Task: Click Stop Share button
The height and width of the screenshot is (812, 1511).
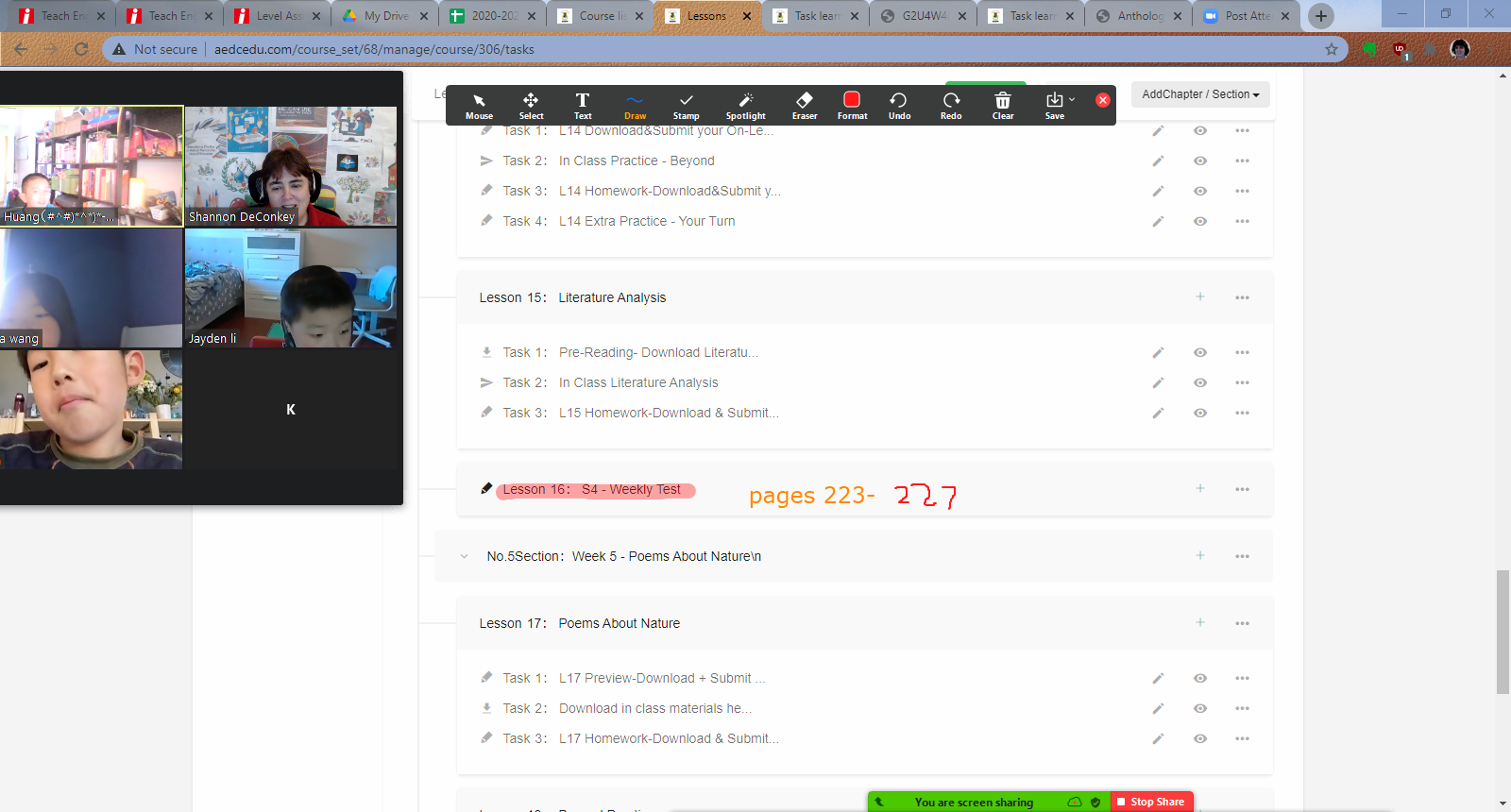Action: tap(1151, 802)
